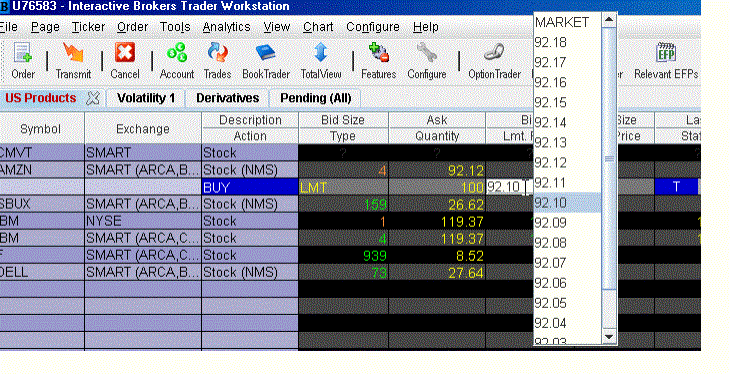Transmit the order using the Transmit icon
This screenshot has width=730, height=374.
(x=73, y=61)
